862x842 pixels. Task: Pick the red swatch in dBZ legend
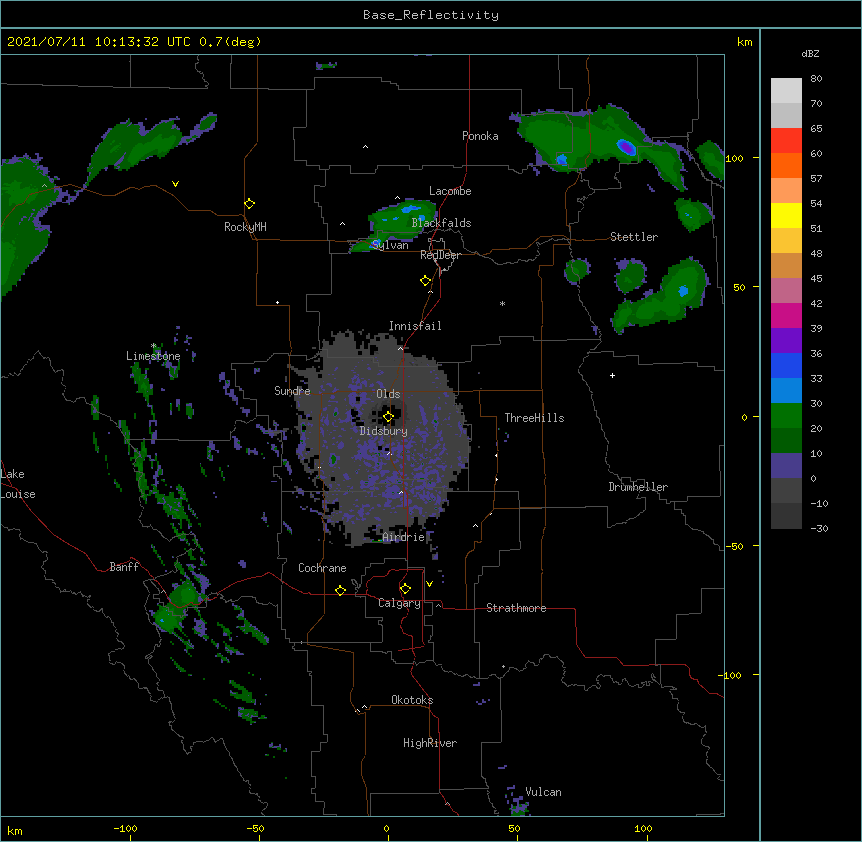786,141
